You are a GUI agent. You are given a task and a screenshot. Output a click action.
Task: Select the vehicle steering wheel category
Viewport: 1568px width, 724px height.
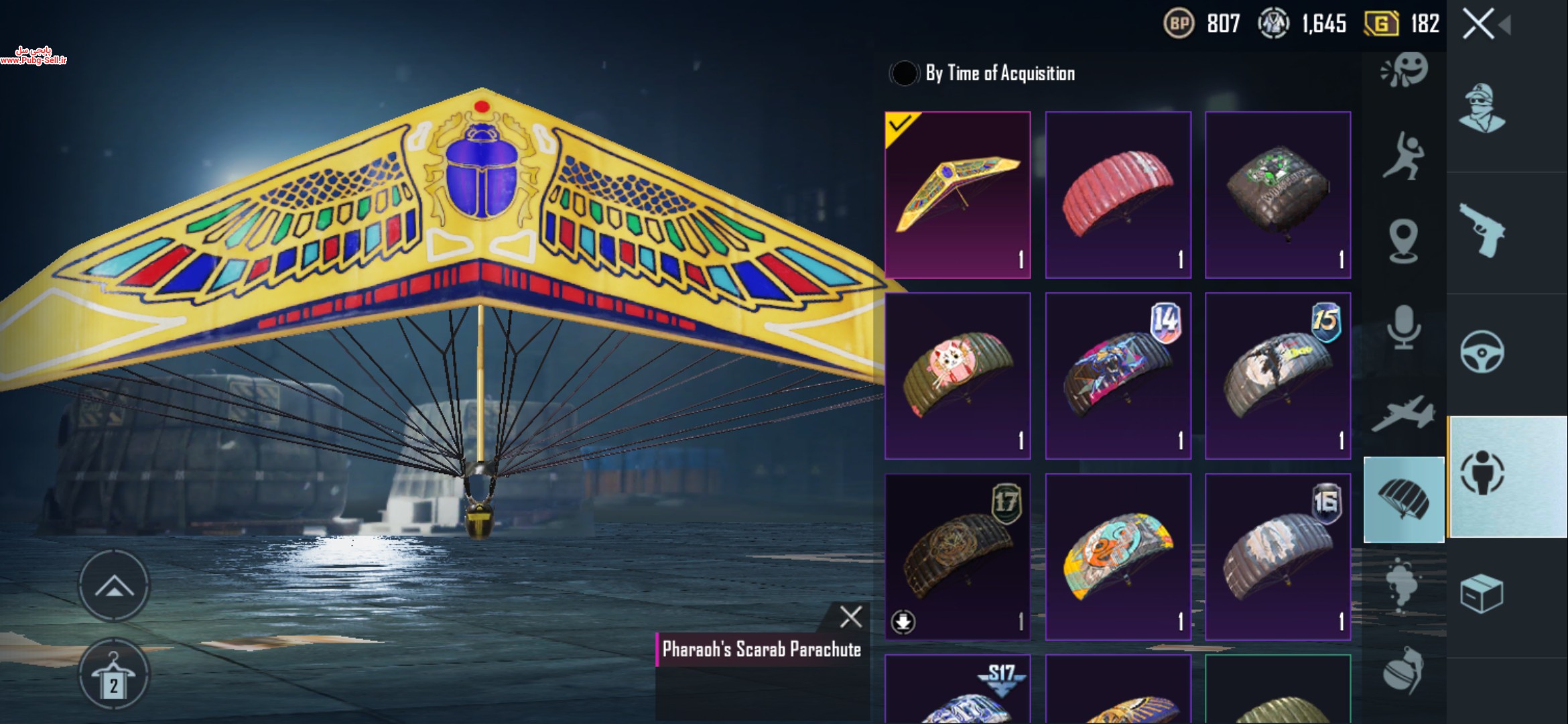(x=1482, y=352)
